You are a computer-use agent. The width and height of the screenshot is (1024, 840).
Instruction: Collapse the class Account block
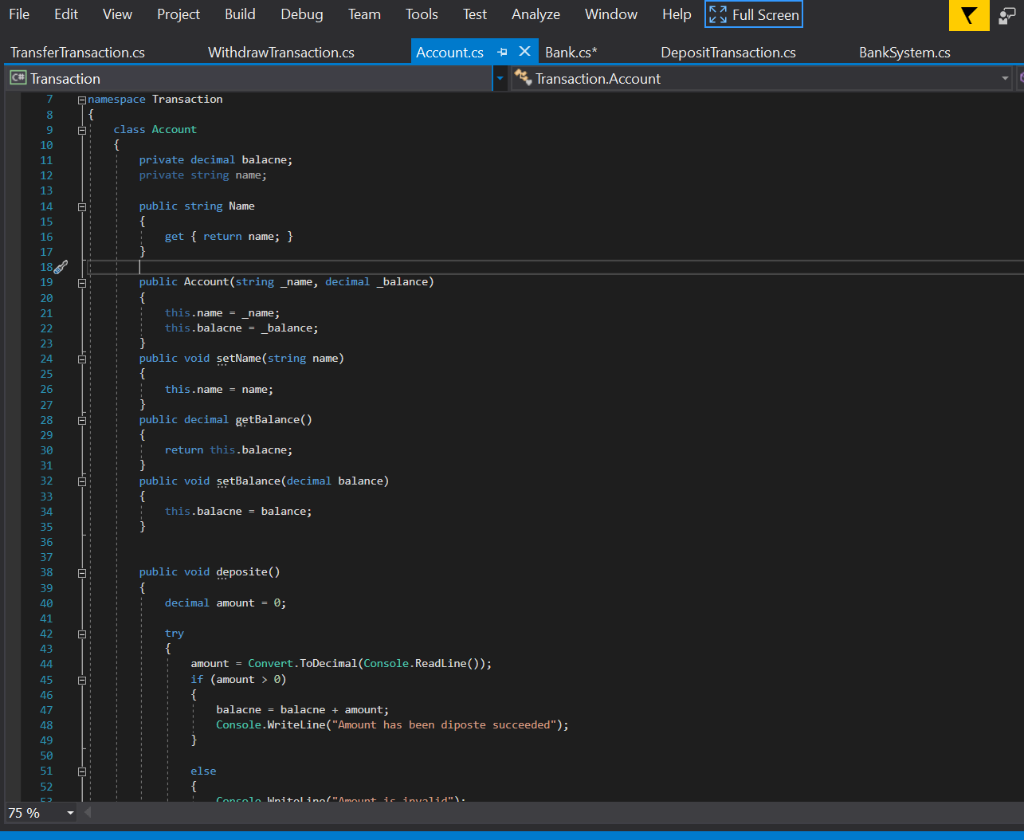(82, 131)
